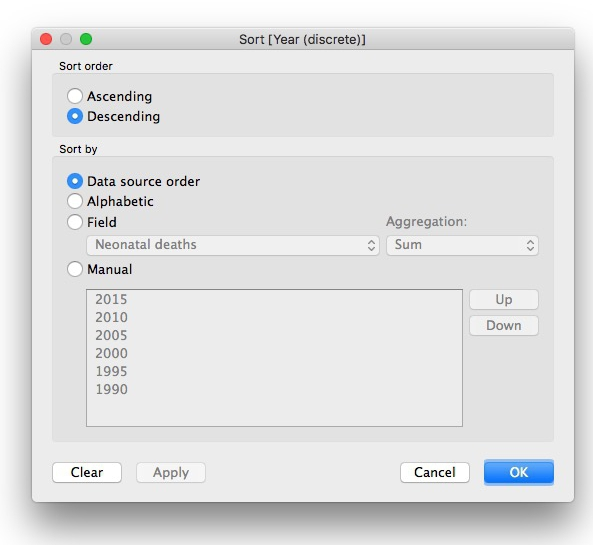The height and width of the screenshot is (545, 593).
Task: Click the Apply button
Action: (x=171, y=472)
